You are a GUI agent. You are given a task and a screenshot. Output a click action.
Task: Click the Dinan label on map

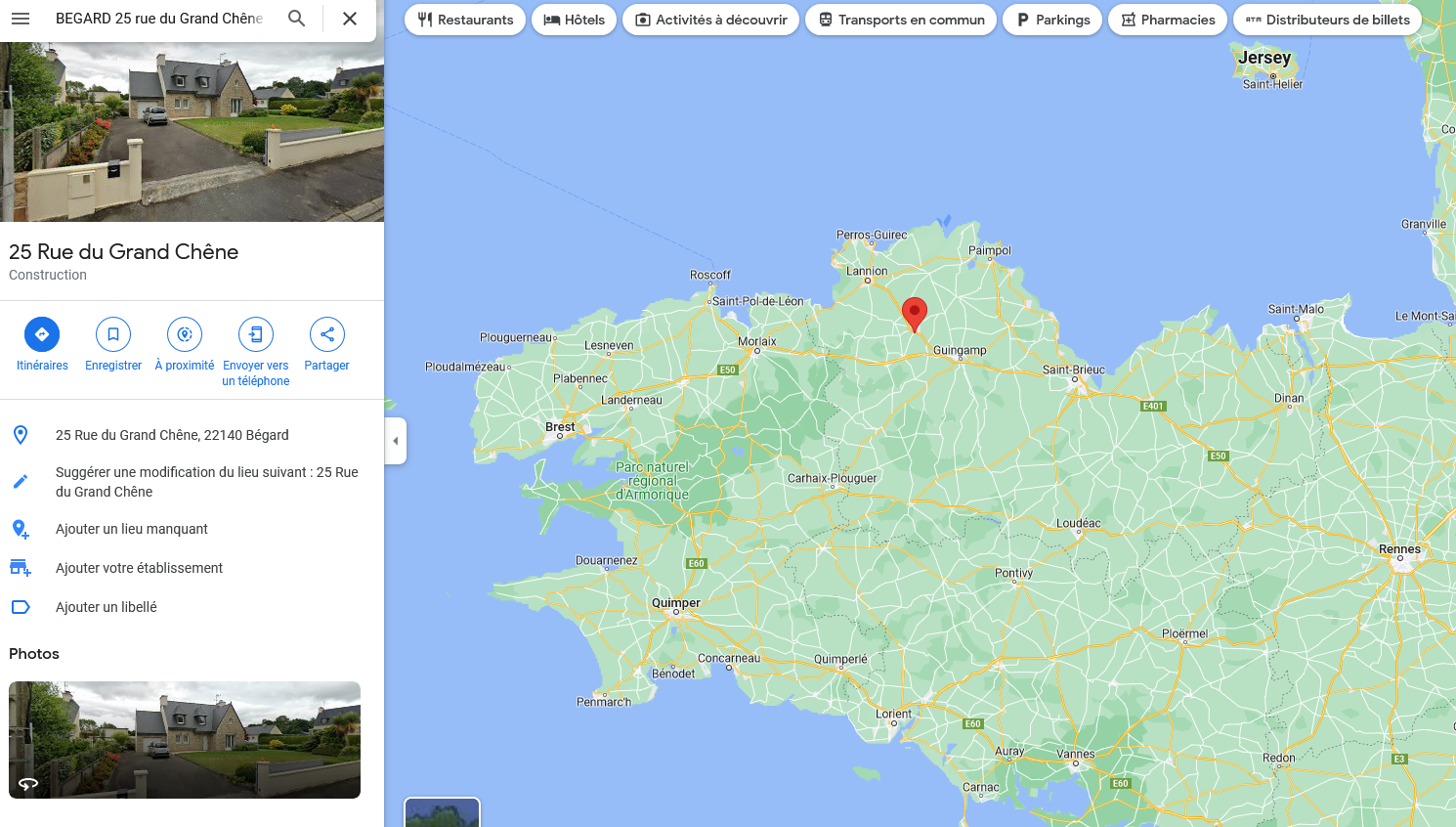[x=1289, y=398]
